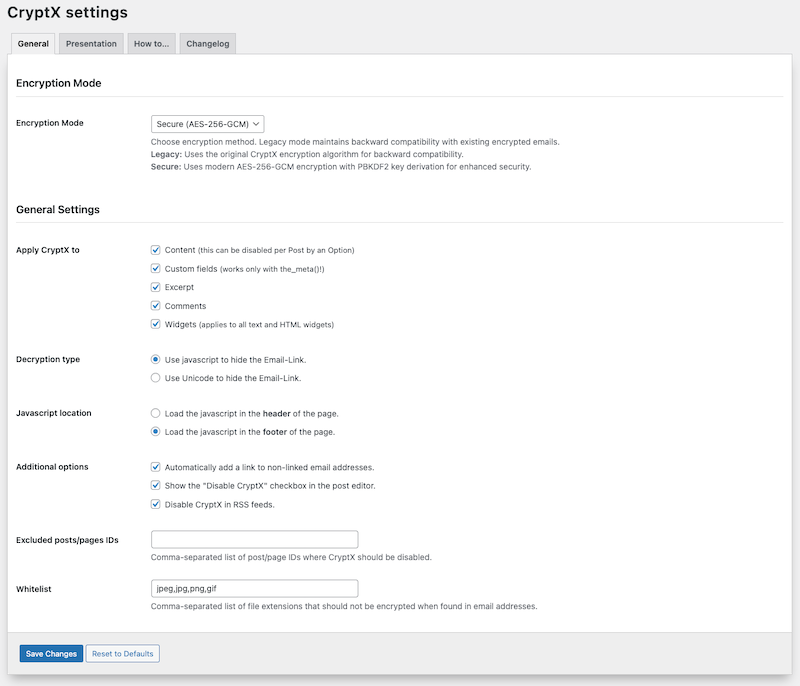Viewport: 800px width, 686px height.
Task: Click the post/page IDs help text
Action: (x=291, y=557)
